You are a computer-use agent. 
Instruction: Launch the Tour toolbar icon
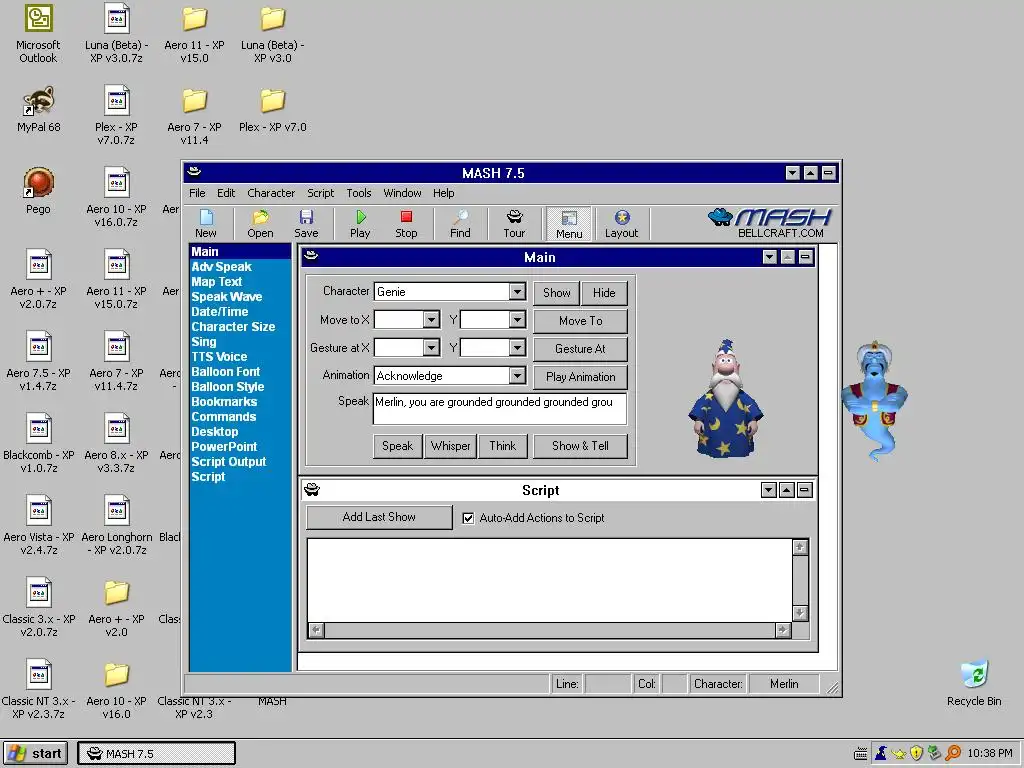514,223
